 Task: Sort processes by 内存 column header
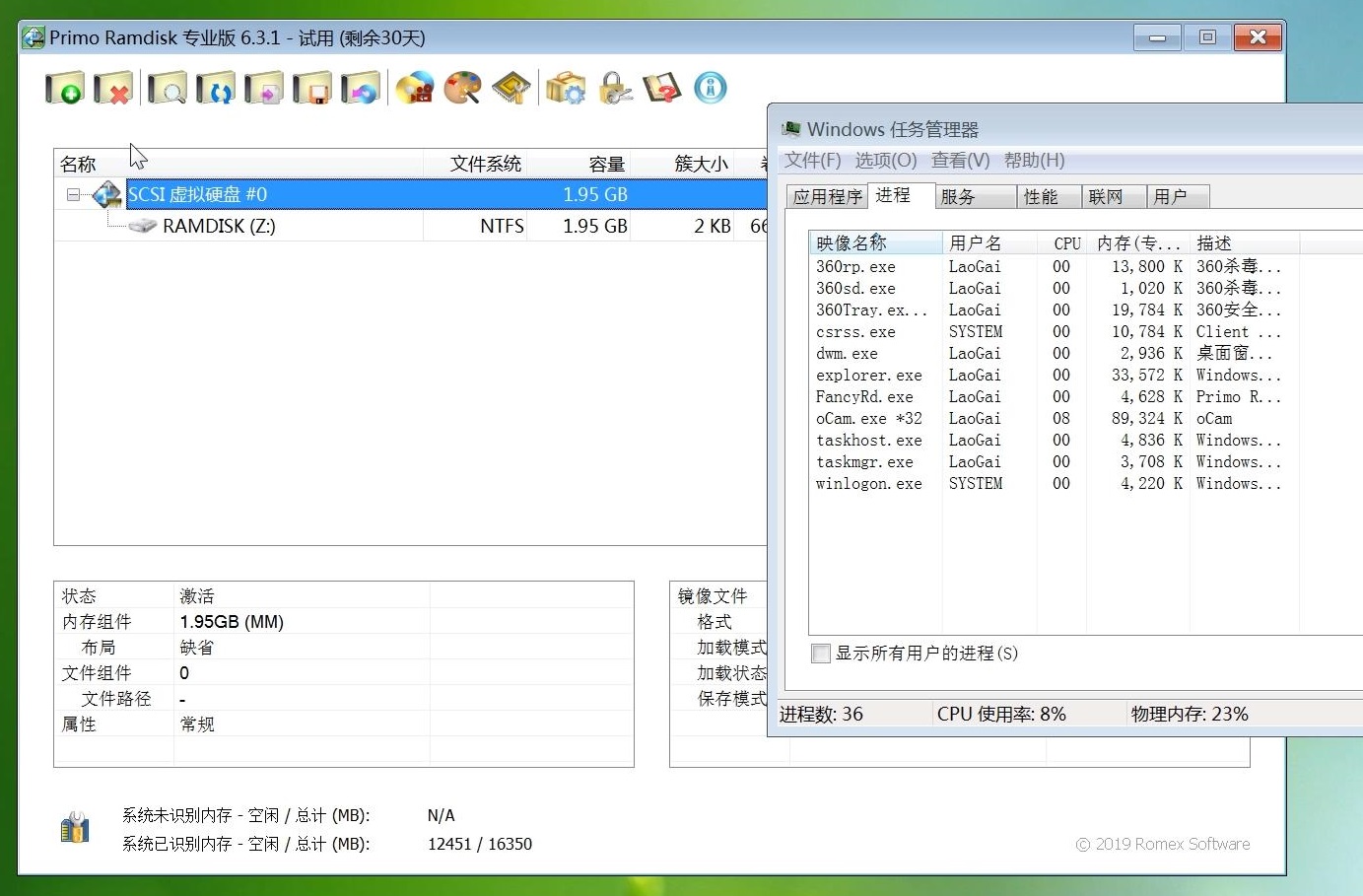pyautogui.click(x=1138, y=242)
